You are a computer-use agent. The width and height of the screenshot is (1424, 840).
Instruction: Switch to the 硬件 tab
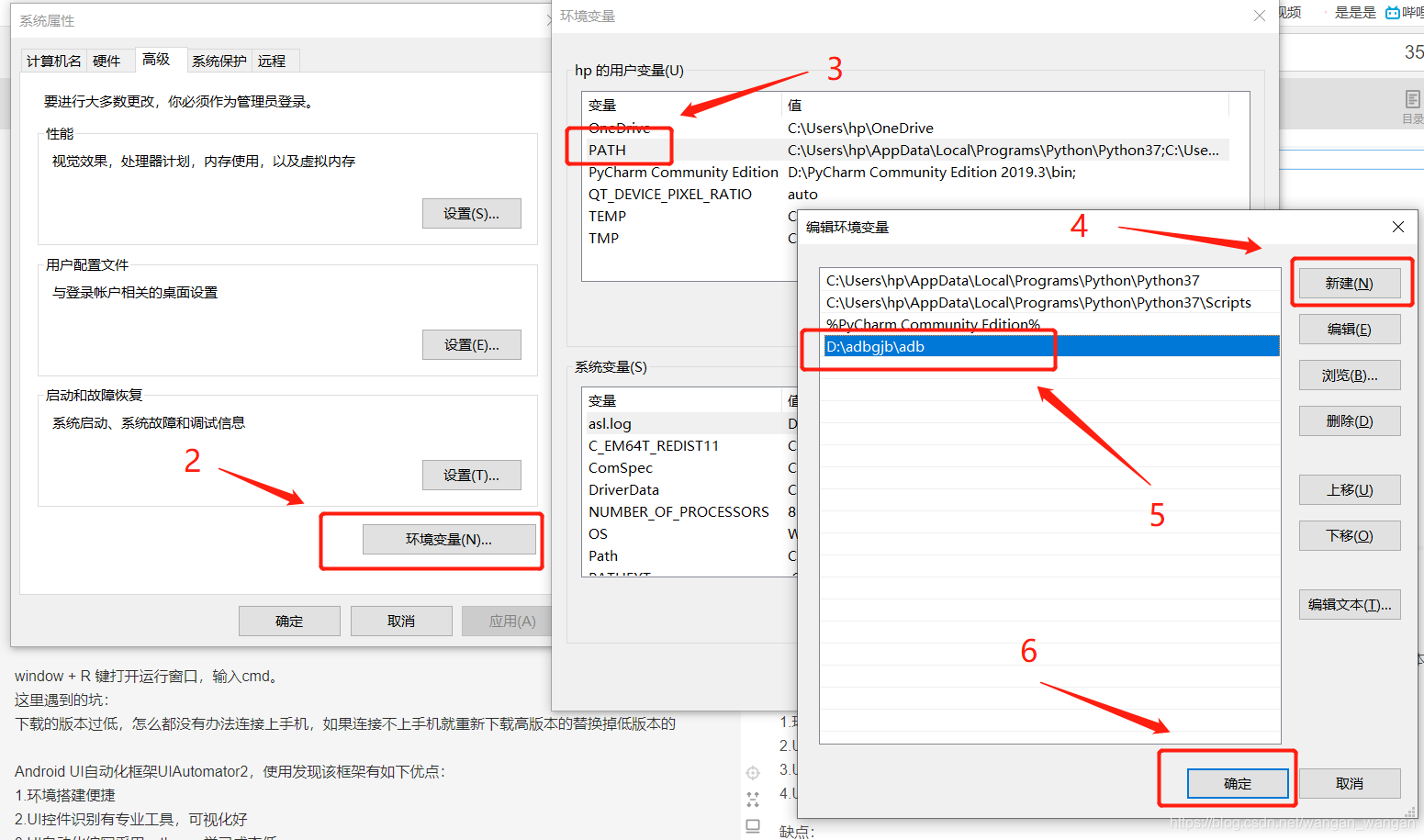107,61
